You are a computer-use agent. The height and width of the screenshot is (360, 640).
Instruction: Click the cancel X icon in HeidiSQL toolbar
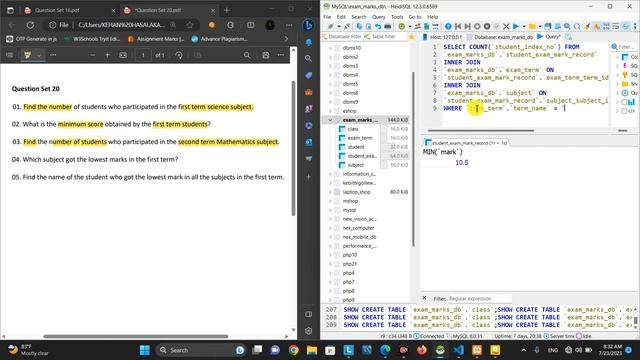[506, 27]
